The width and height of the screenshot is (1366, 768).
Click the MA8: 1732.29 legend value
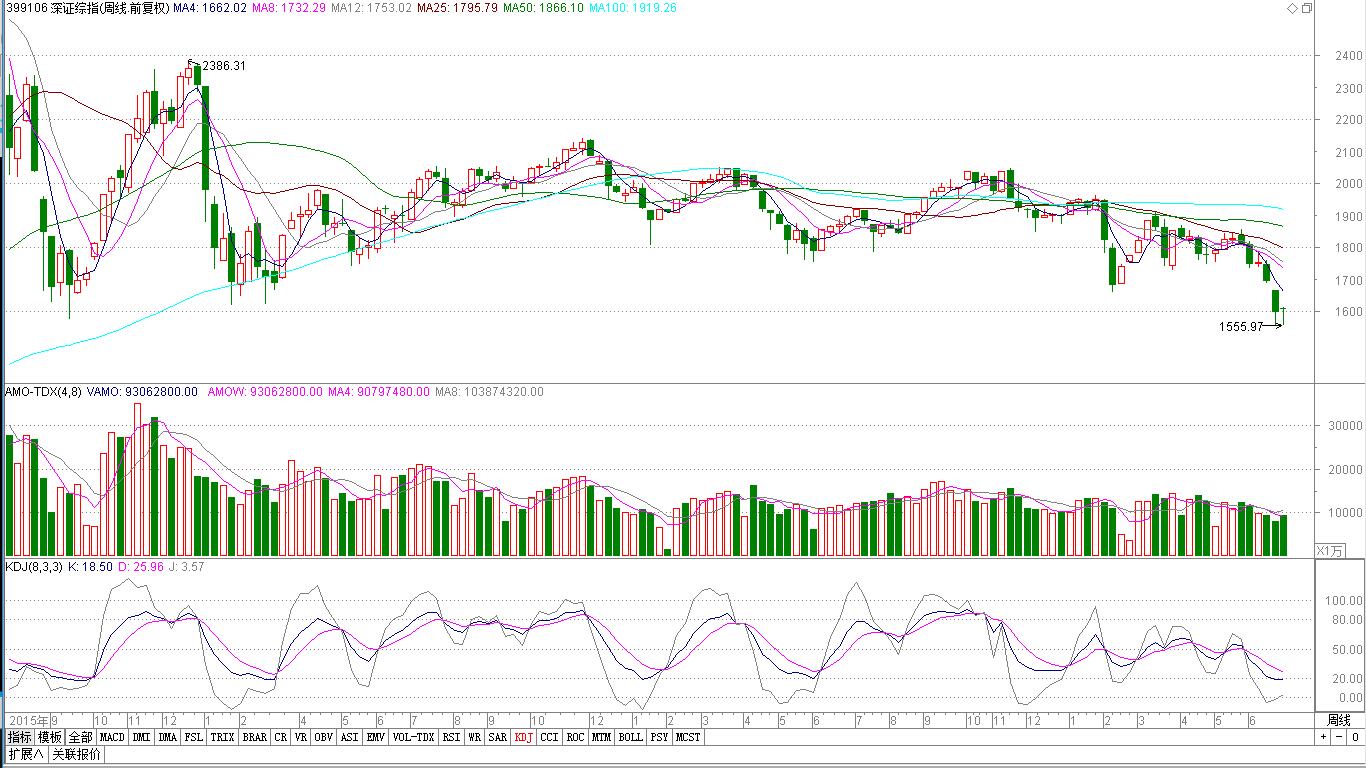point(288,8)
